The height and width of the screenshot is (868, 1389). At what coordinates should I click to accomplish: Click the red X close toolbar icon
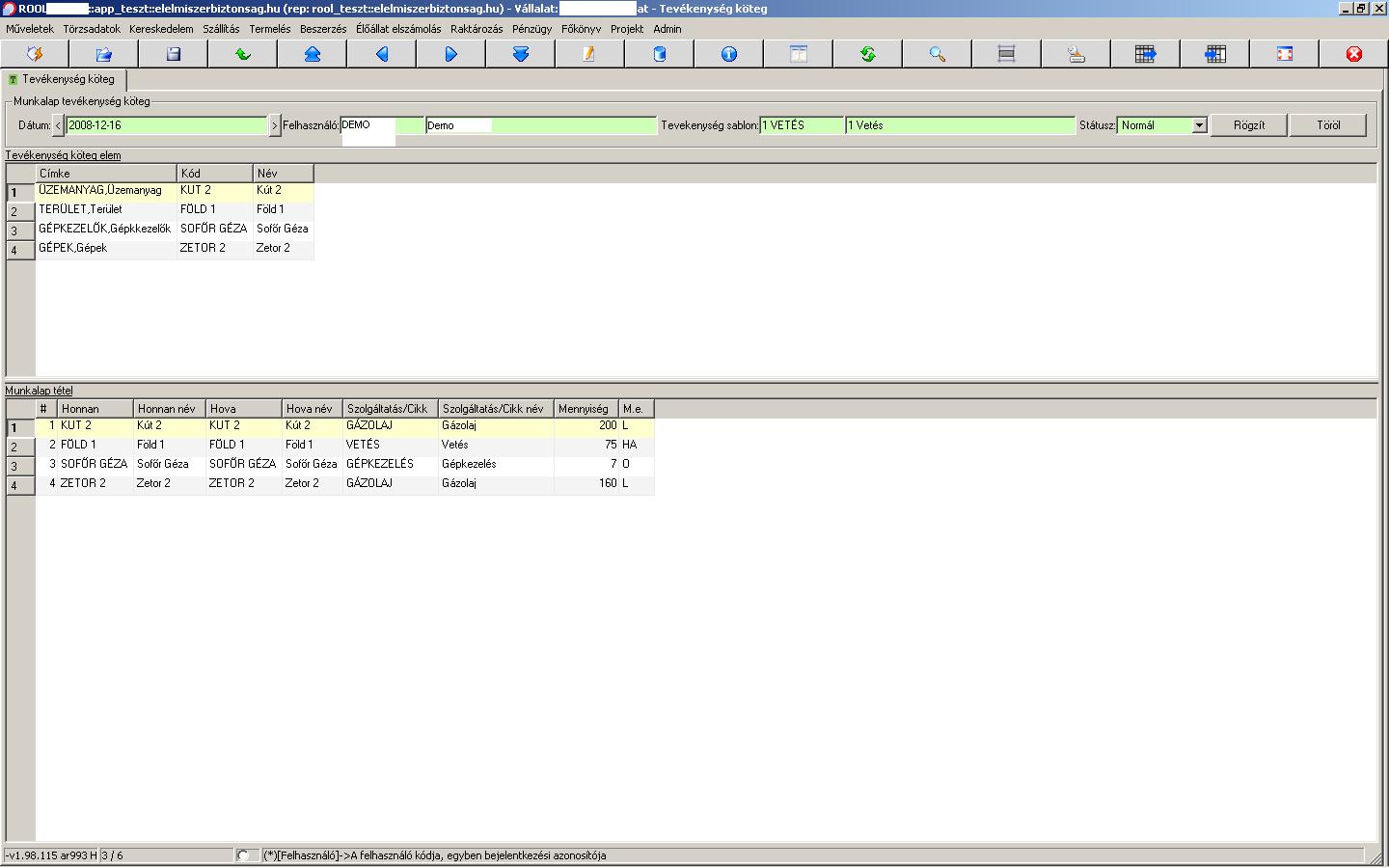tap(1354, 54)
